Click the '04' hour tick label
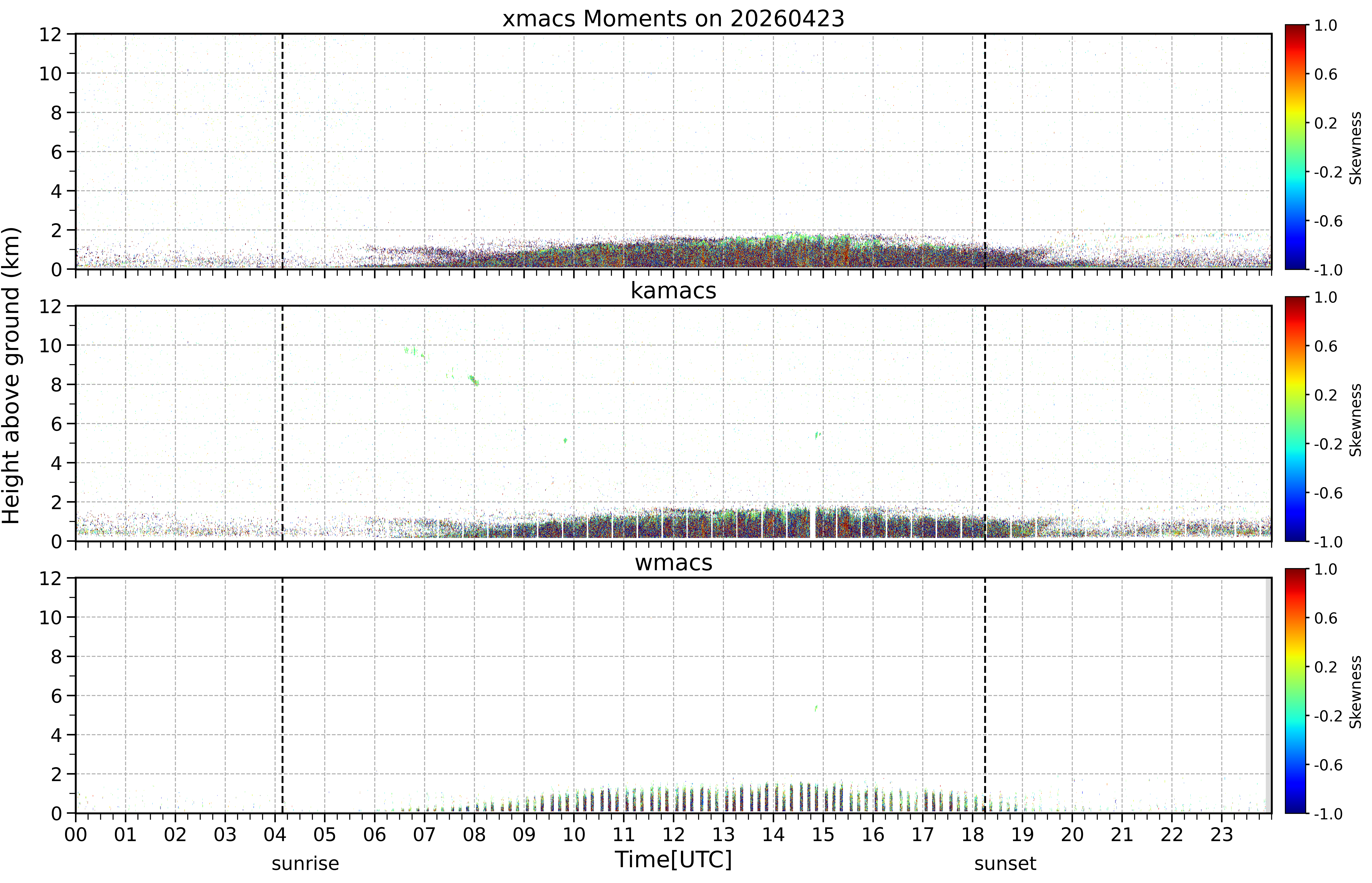The height and width of the screenshot is (883, 1372). 275,835
